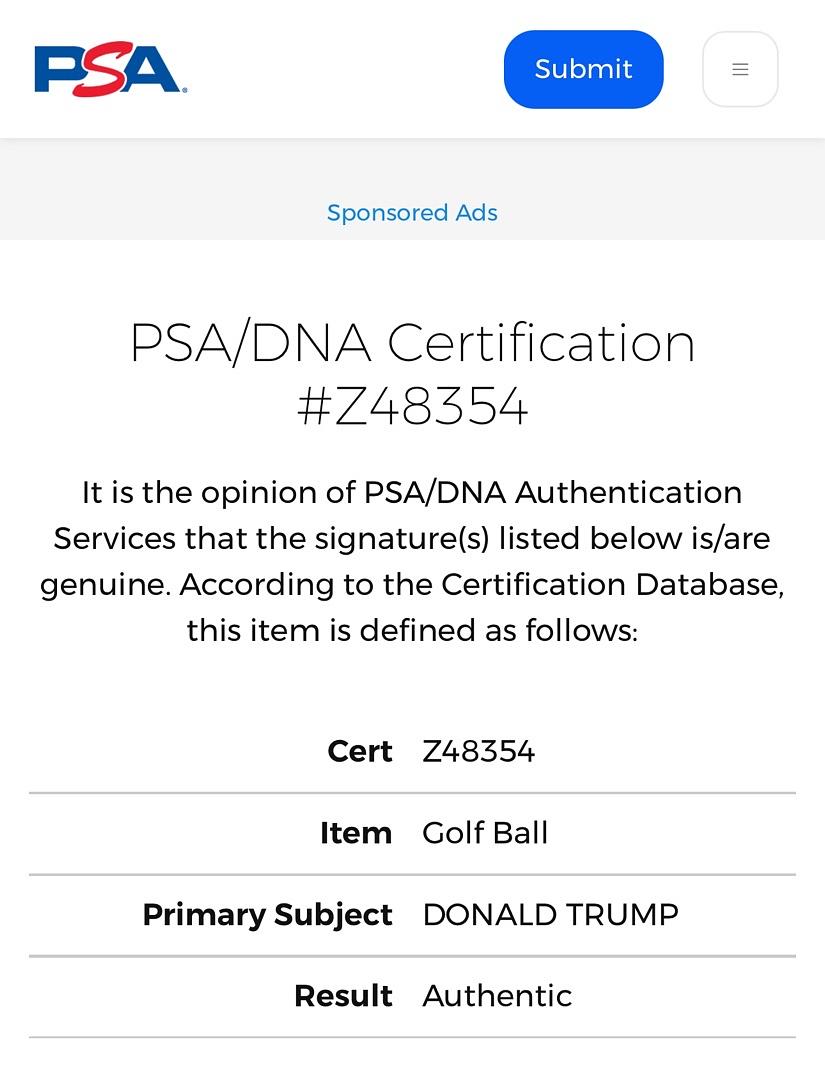Viewport: 825px width, 1080px height.
Task: Select the Z48354 value in Cert row
Action: click(x=479, y=752)
